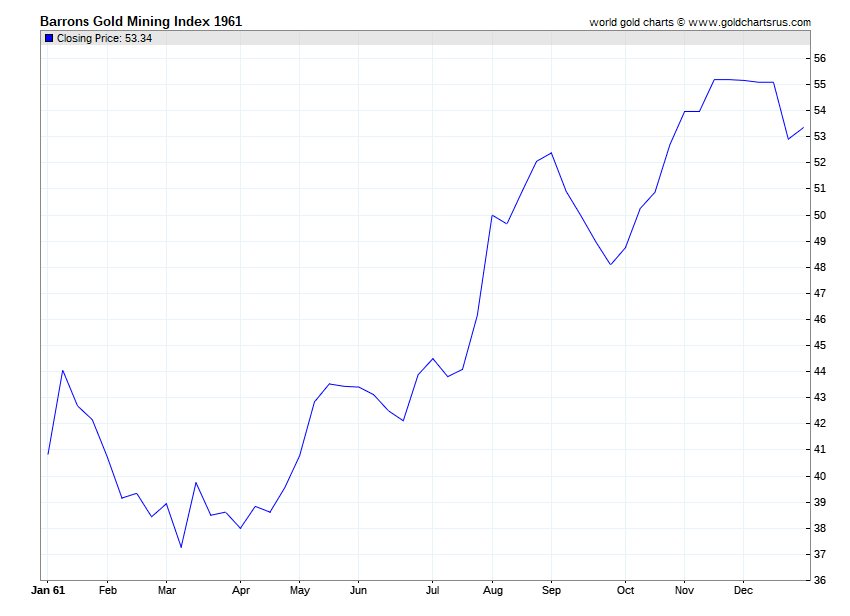Viewport: 850px width, 616px height.
Task: Click the '42' y-axis value
Action: click(820, 424)
